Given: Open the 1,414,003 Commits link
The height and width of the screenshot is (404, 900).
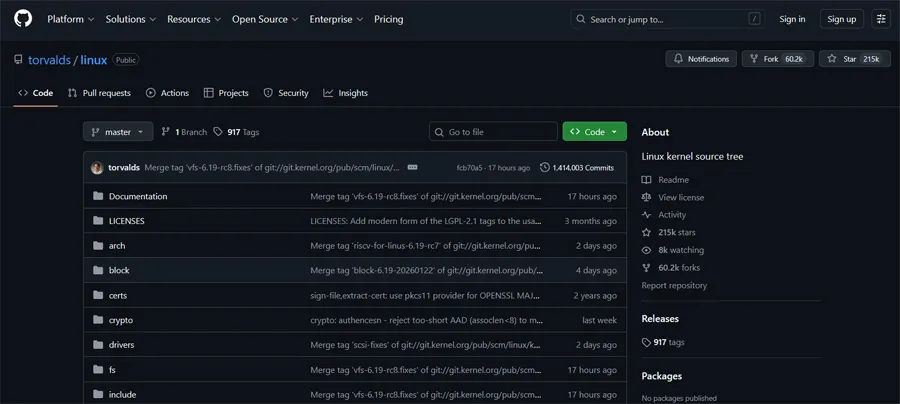Looking at the screenshot, I should (577, 168).
